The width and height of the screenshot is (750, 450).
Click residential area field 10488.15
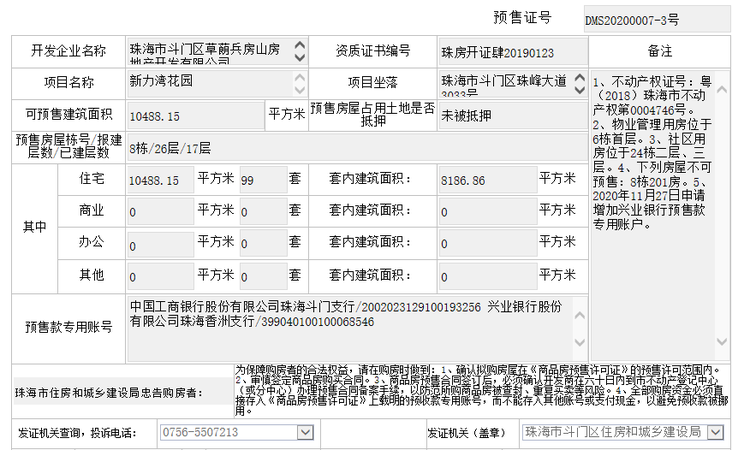click(160, 180)
